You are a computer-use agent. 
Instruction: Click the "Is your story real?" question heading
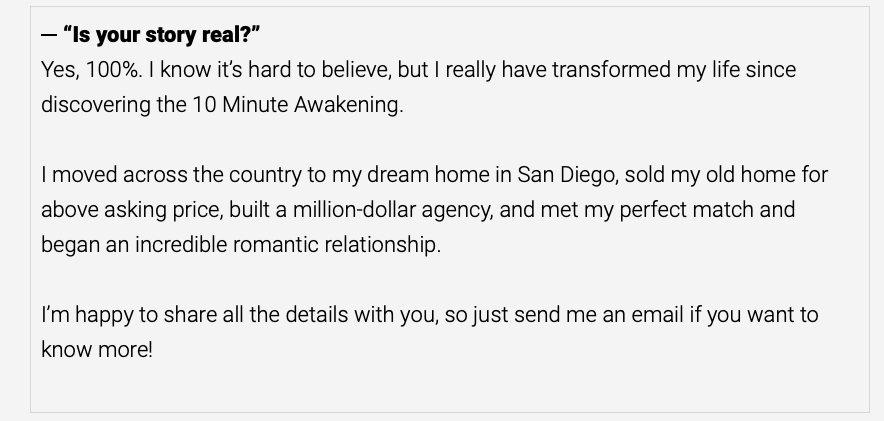(161, 35)
